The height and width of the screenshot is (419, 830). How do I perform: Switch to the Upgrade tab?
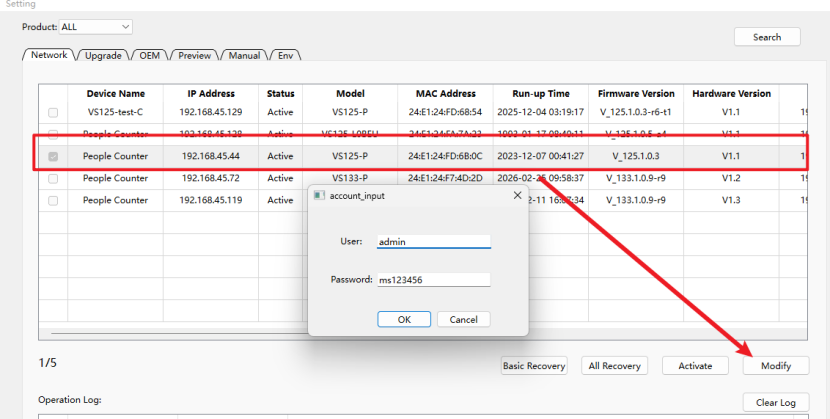click(103, 56)
